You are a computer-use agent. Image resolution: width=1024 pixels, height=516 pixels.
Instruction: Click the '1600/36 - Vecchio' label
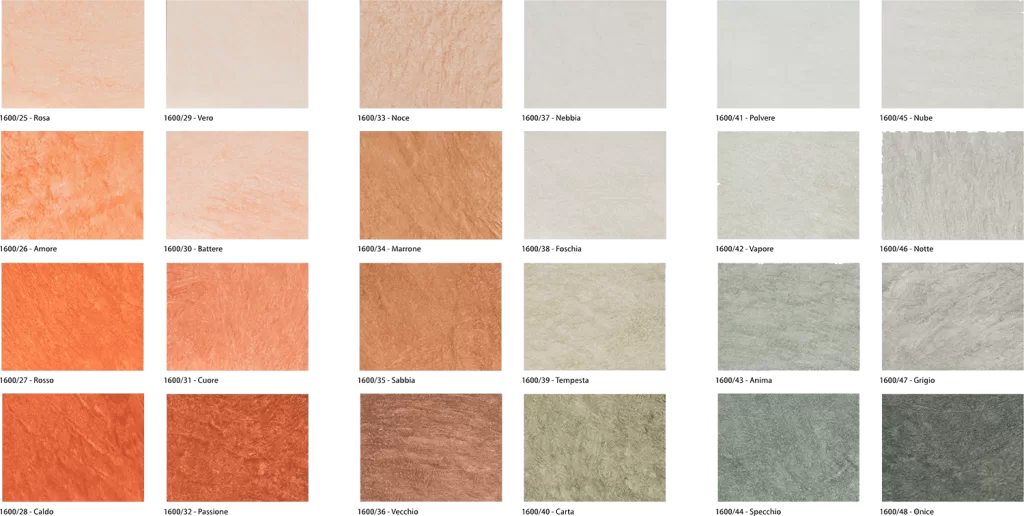(x=388, y=512)
